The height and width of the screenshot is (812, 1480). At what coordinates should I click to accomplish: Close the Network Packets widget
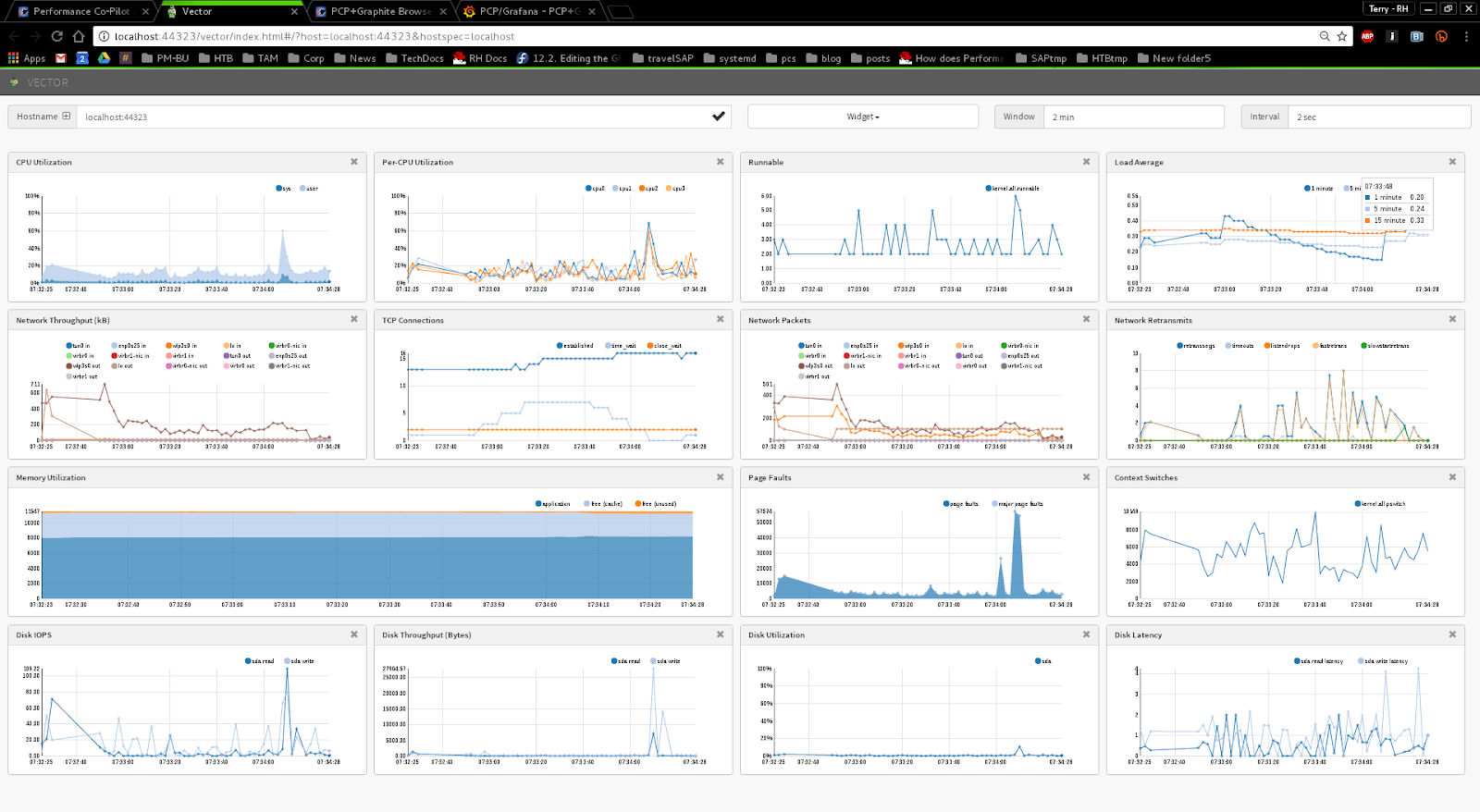point(1087,319)
